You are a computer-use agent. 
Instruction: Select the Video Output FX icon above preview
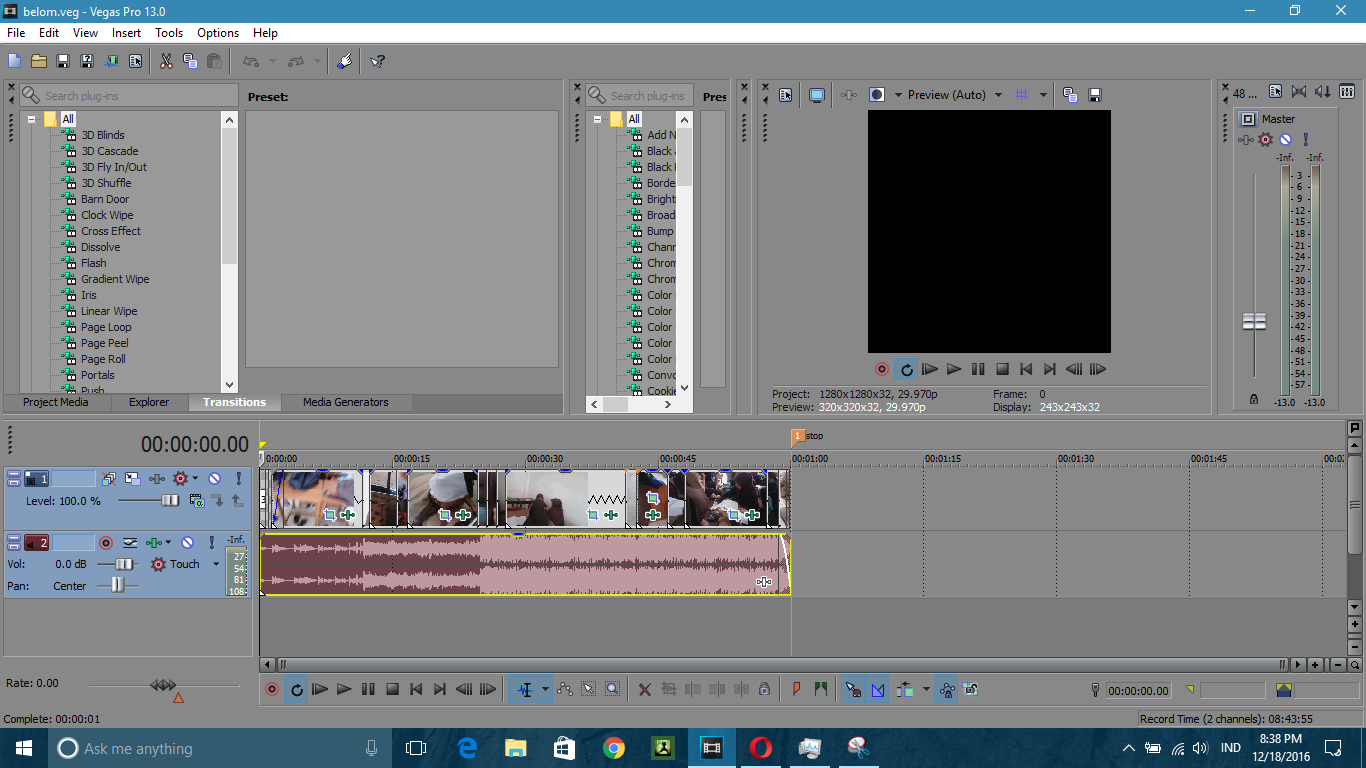coord(847,94)
